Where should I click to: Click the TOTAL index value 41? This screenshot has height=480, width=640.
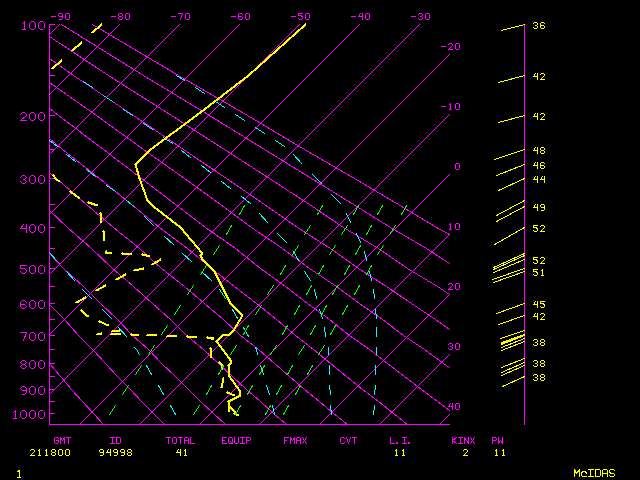(x=182, y=453)
